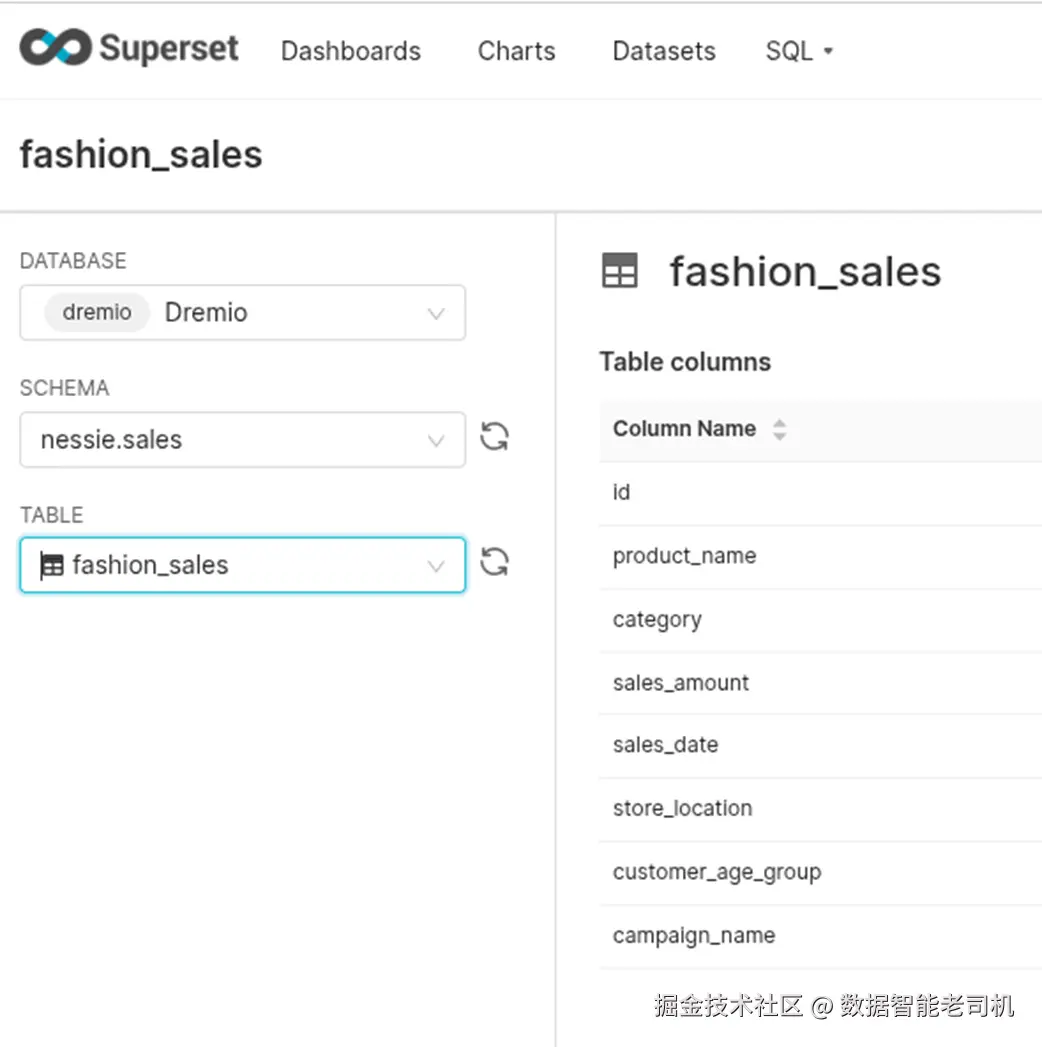The height and width of the screenshot is (1047, 1042).
Task: Click the customer_age_group column row
Action: coord(716,872)
